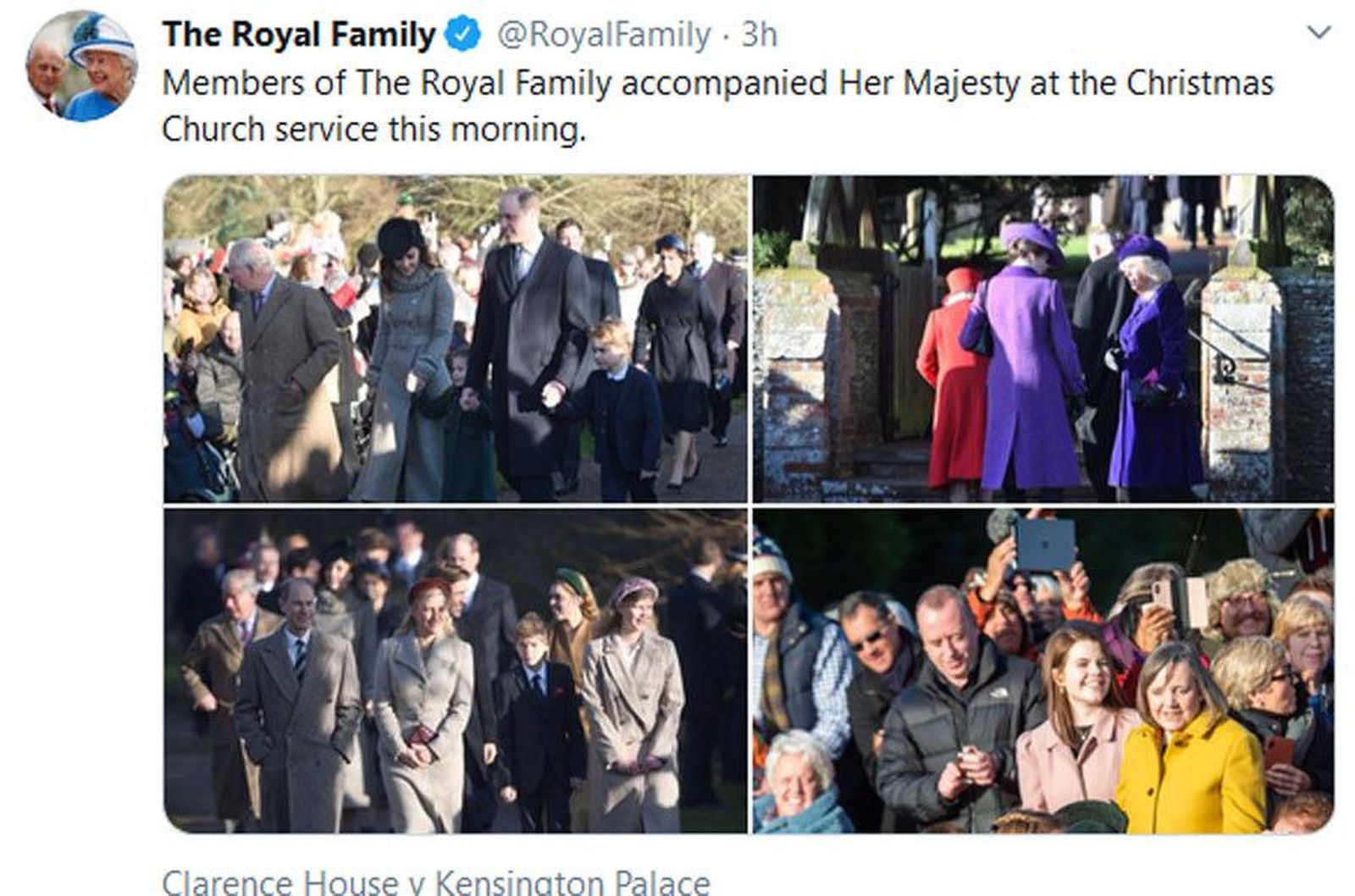Image resolution: width=1355 pixels, height=896 pixels.
Task: Click The Royal Family profile avatar
Action: click(81, 66)
